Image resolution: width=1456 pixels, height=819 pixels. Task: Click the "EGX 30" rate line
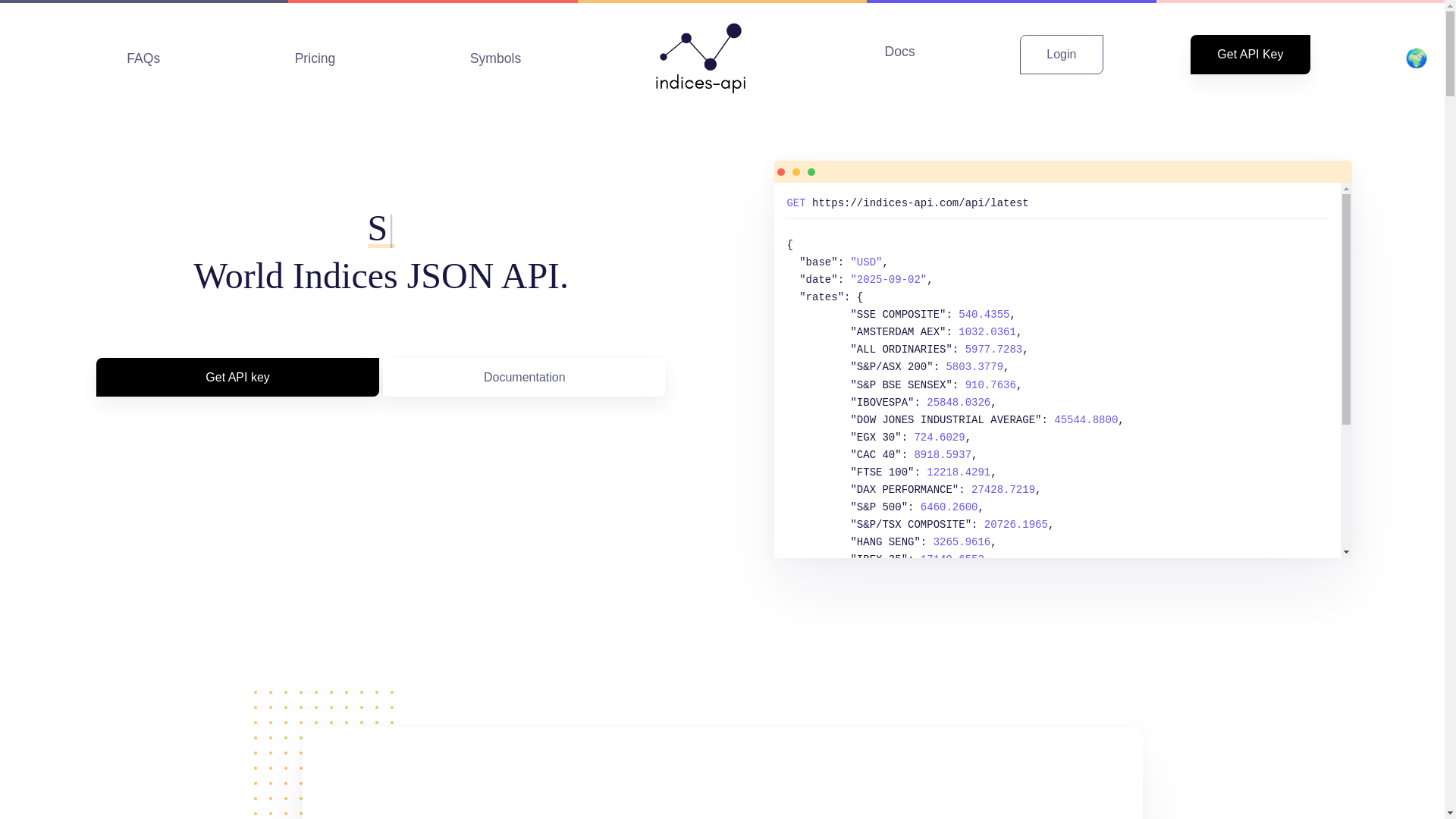(x=910, y=438)
